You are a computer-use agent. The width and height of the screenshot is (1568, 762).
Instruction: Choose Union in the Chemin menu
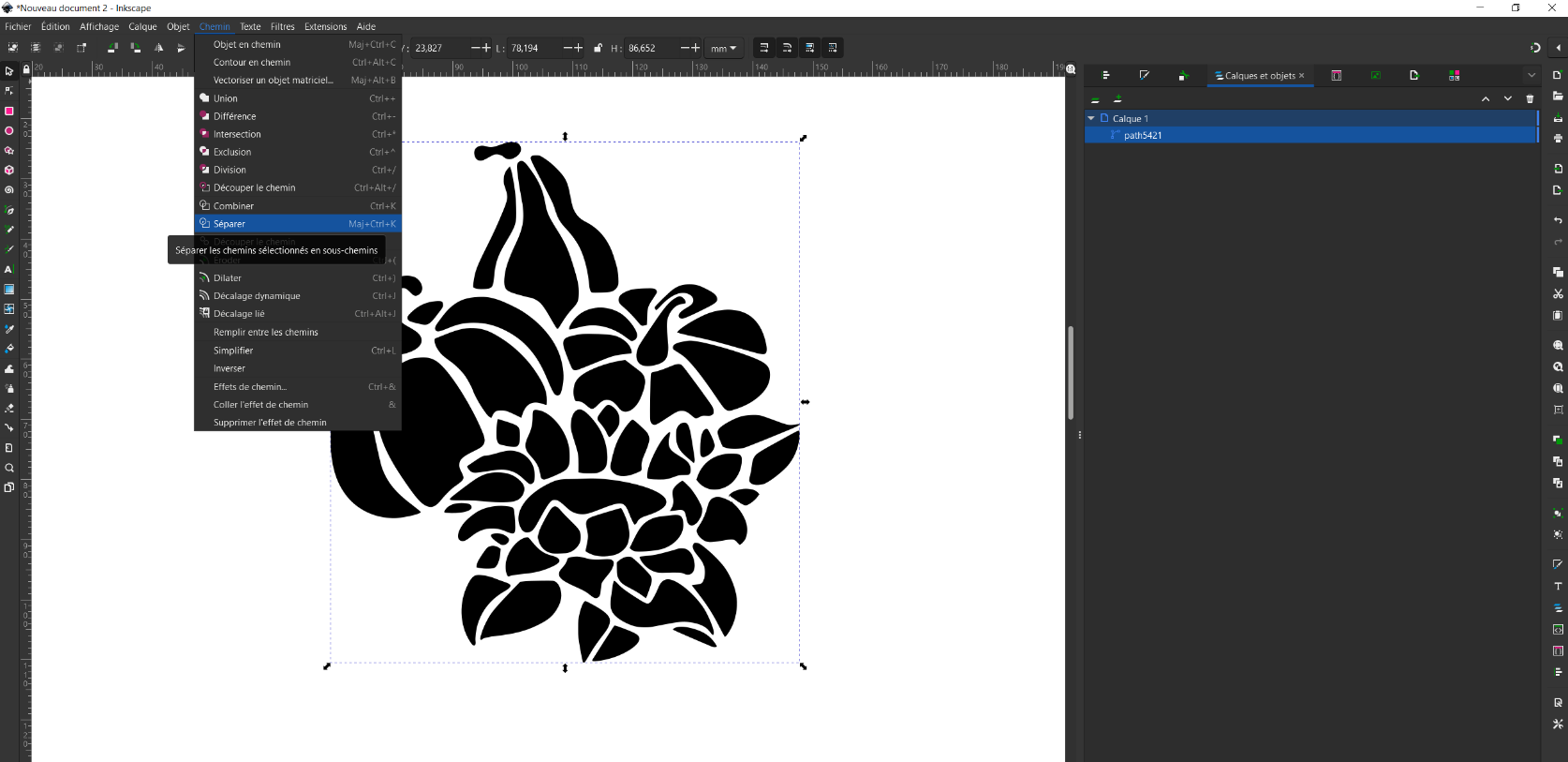point(298,98)
